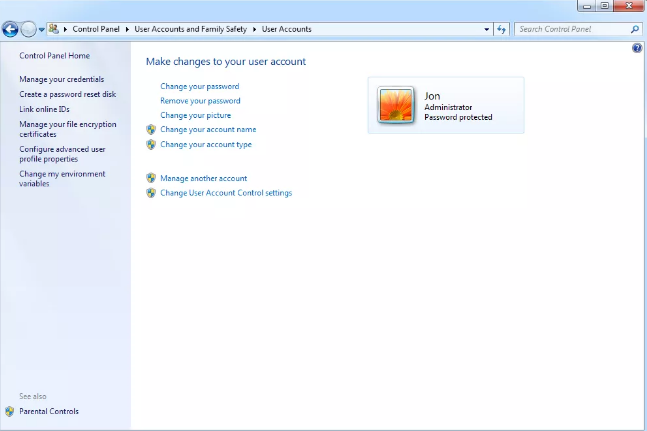The image size is (647, 431).
Task: Go to User Accounts and Family Safety breadcrumb
Action: pos(191,29)
